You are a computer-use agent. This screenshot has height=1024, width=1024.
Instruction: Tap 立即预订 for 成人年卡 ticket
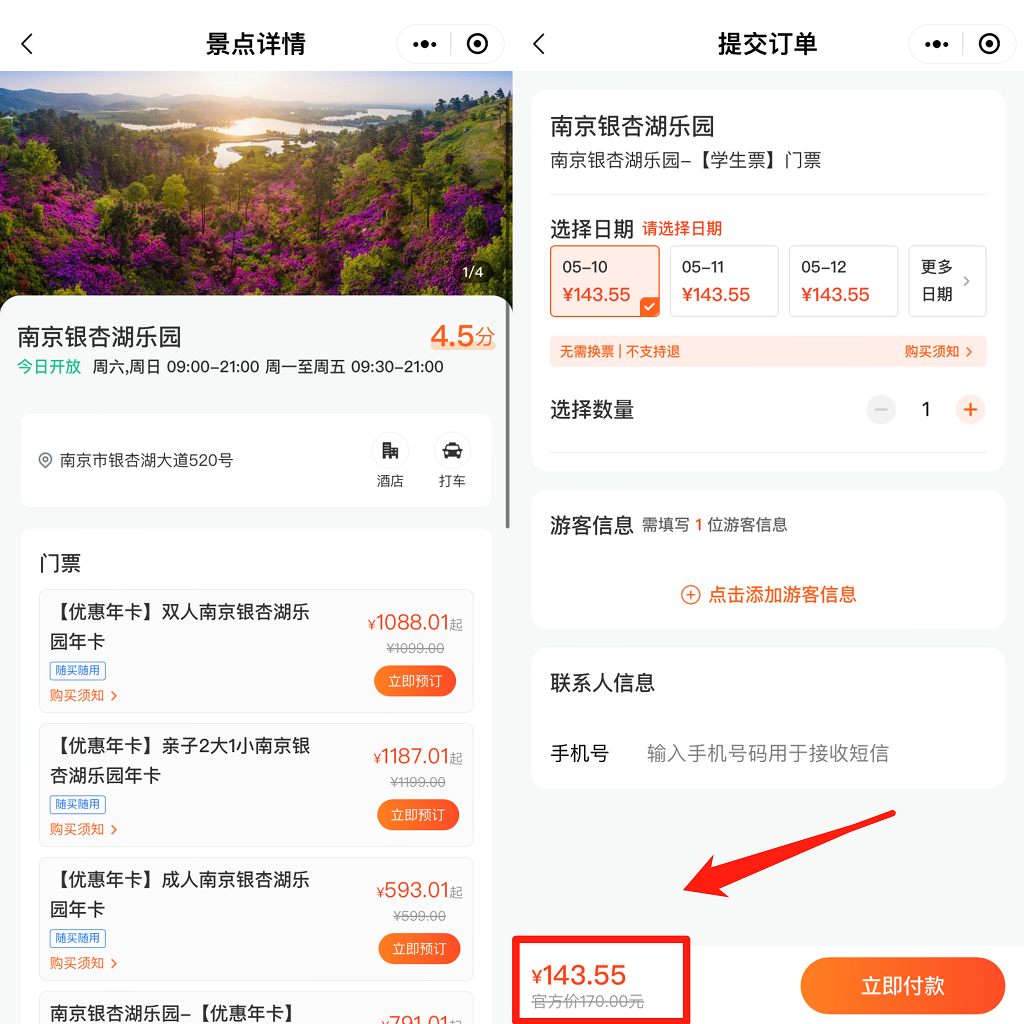[x=419, y=948]
